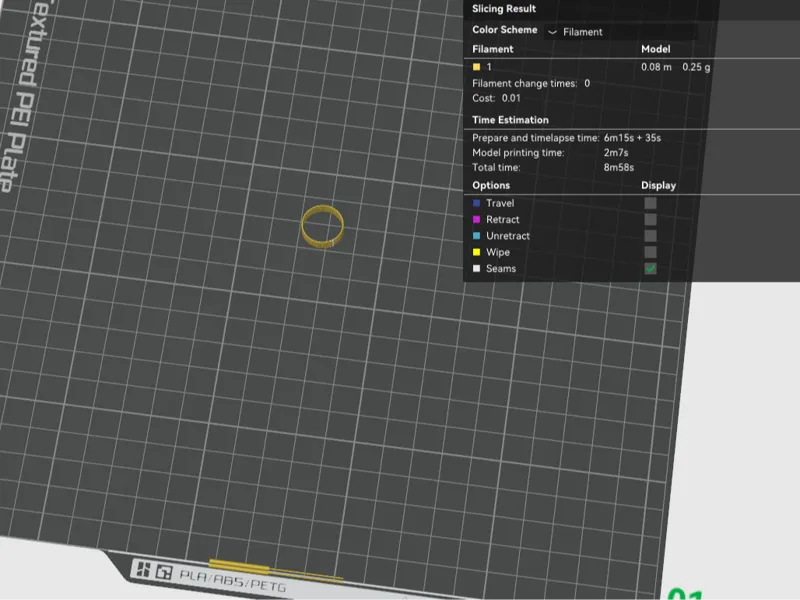Click the Total time 8m58s value

point(618,167)
